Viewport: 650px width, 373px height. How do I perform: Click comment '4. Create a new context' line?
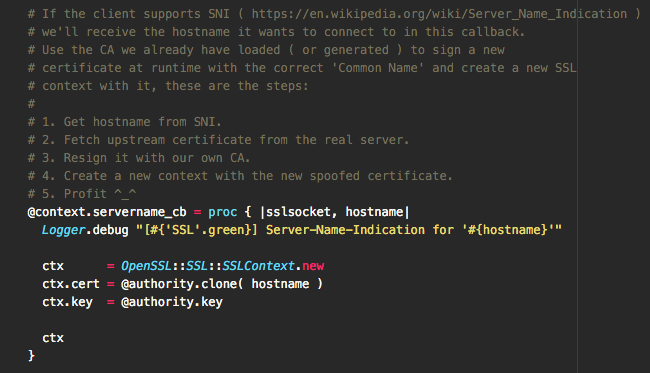(x=240, y=176)
